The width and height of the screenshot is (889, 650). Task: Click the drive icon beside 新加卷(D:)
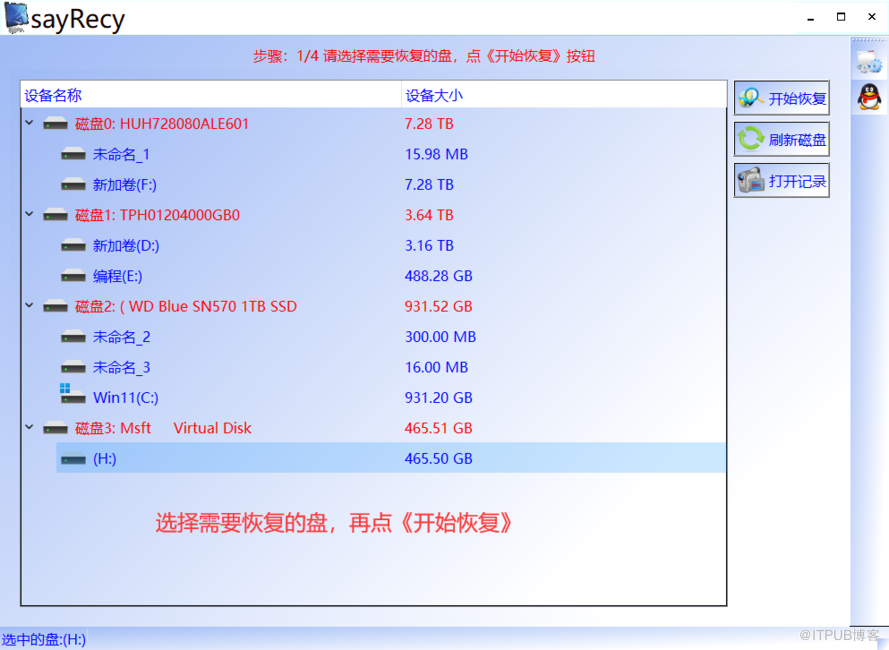click(73, 246)
